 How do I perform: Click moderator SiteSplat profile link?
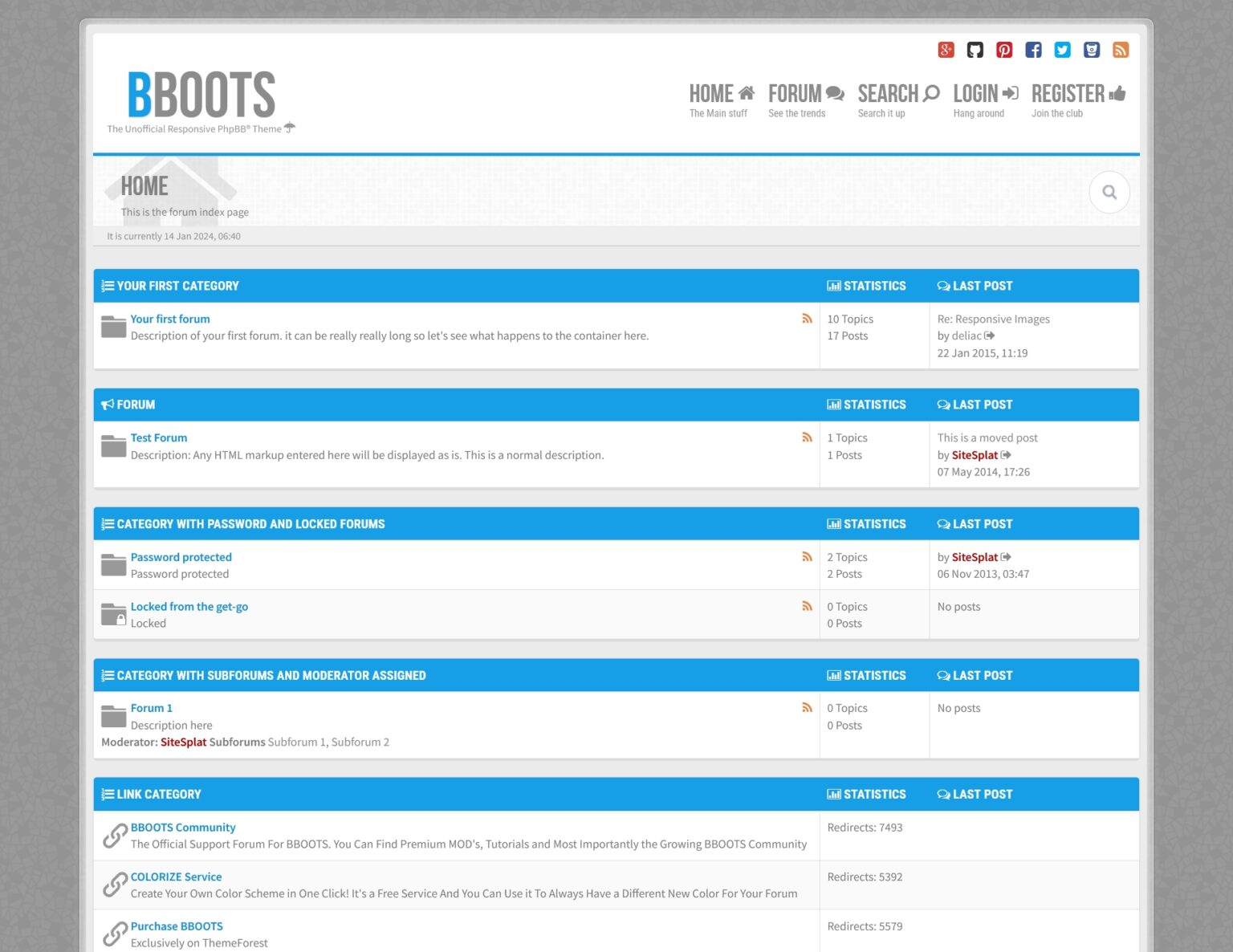pos(182,742)
